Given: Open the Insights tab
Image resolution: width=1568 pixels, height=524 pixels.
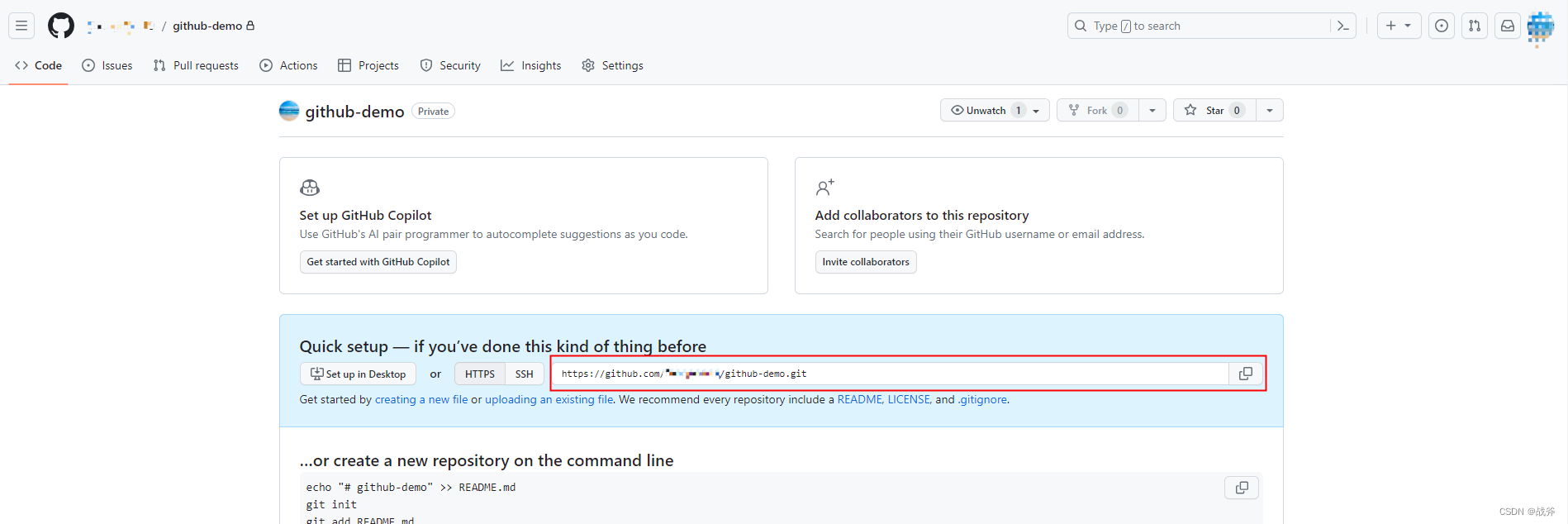Looking at the screenshot, I should pyautogui.click(x=531, y=65).
